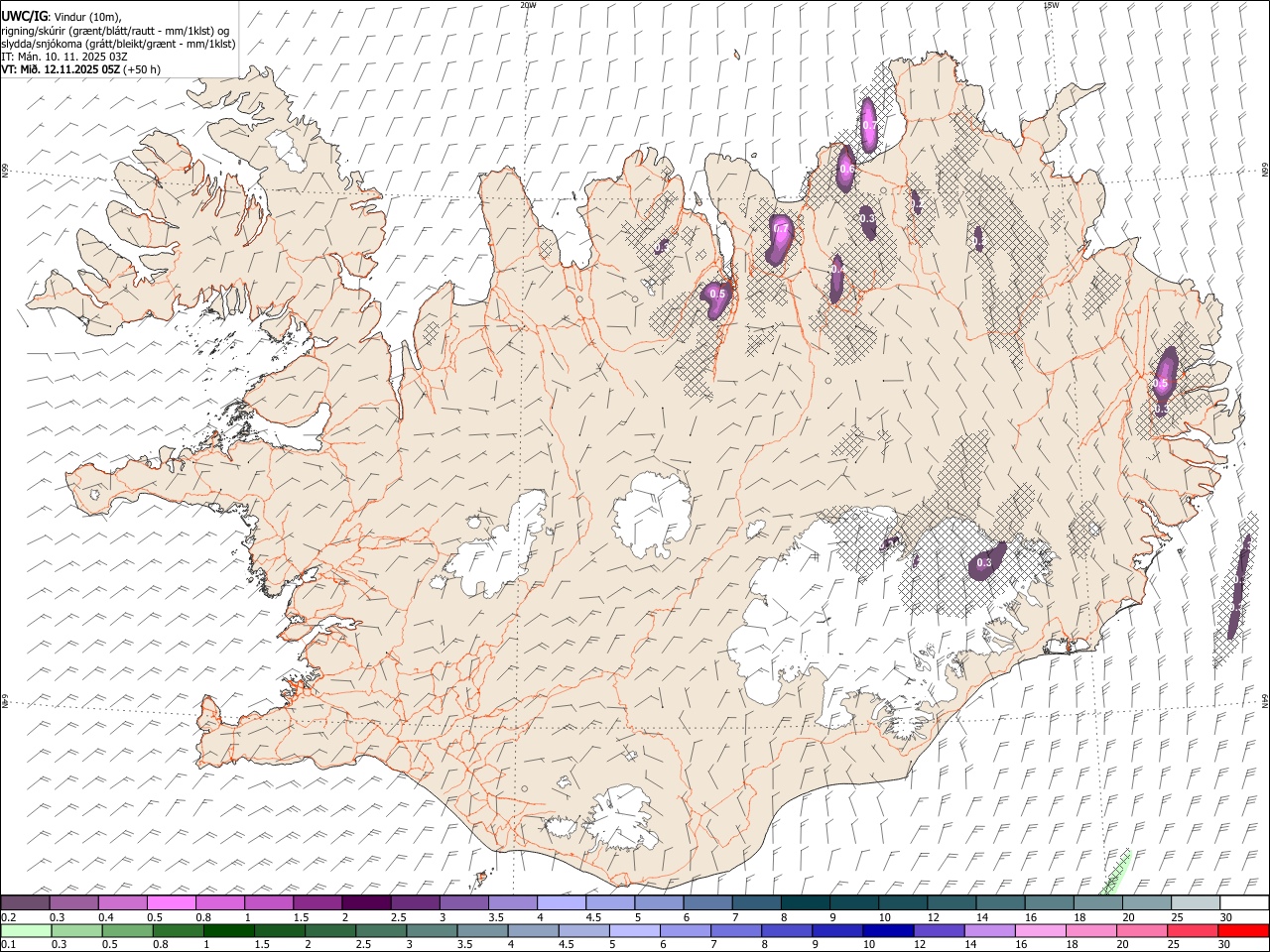
Task: Select the dark teal 8 swatch in upper legend
Action: click(804, 902)
